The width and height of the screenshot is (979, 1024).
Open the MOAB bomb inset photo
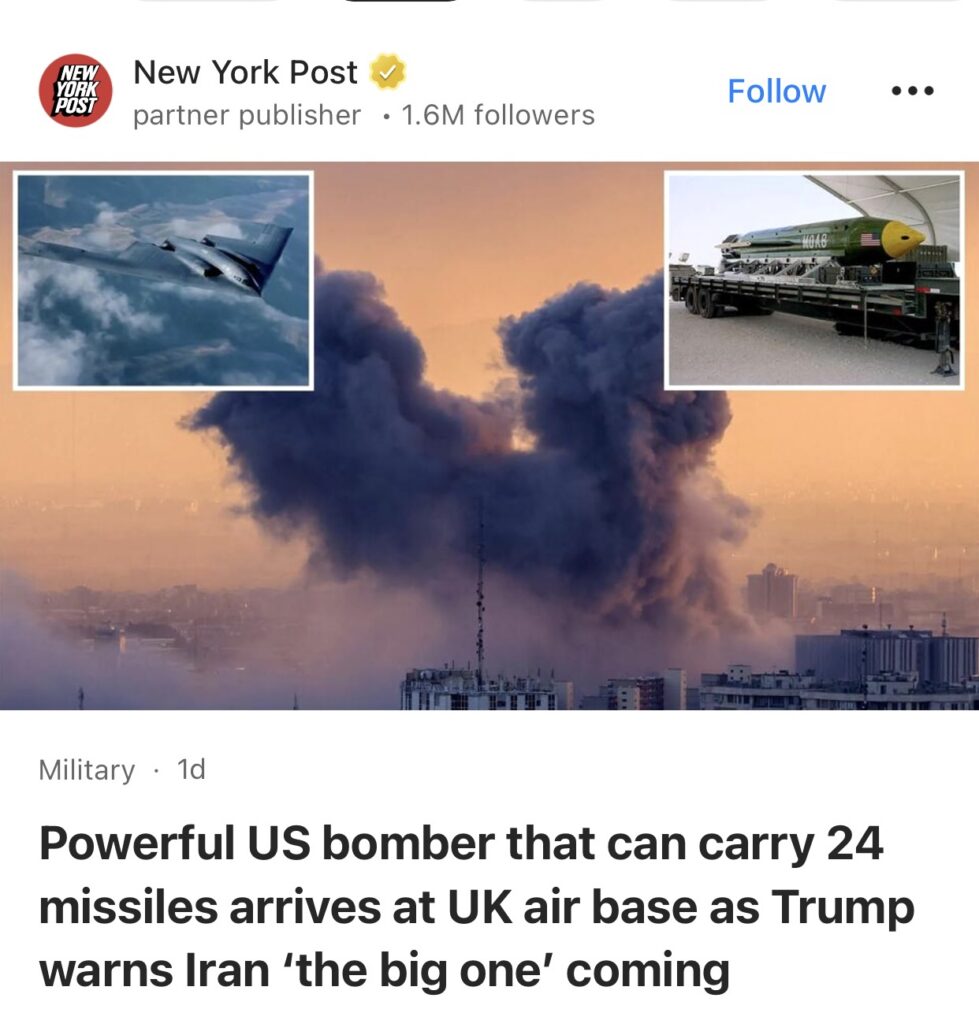point(814,280)
